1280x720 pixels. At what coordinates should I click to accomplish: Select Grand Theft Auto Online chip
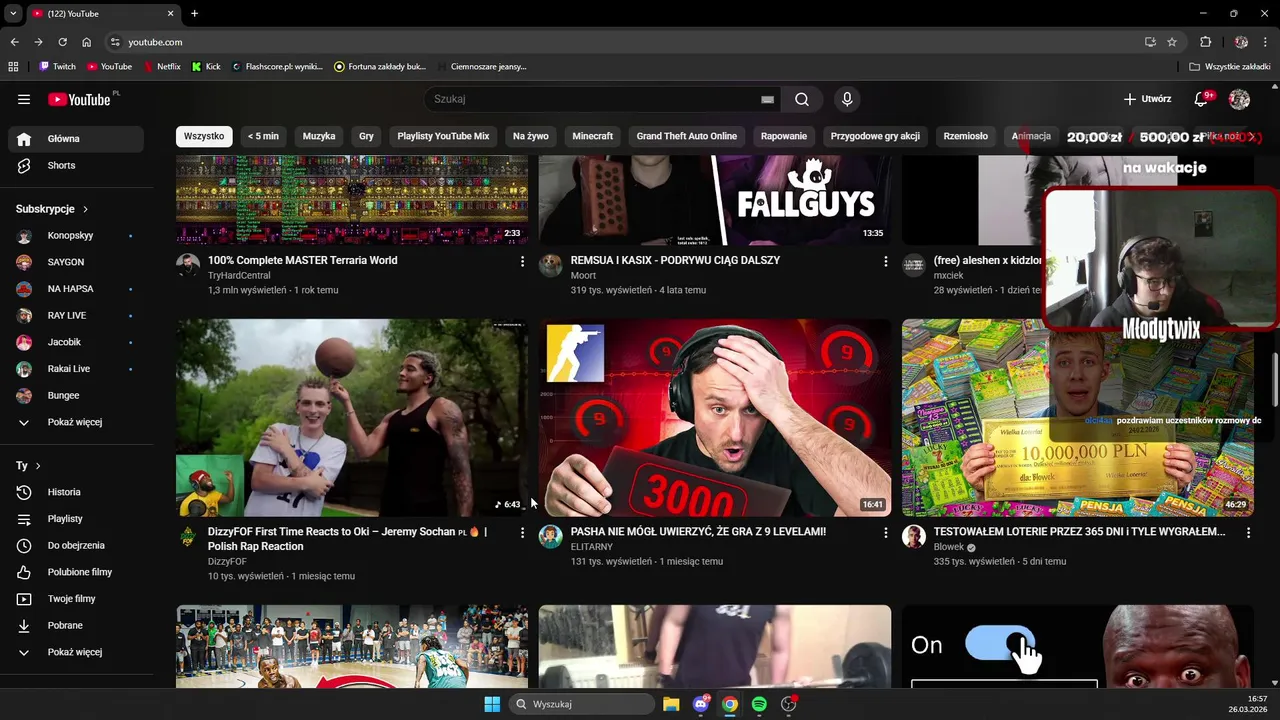pos(687,136)
